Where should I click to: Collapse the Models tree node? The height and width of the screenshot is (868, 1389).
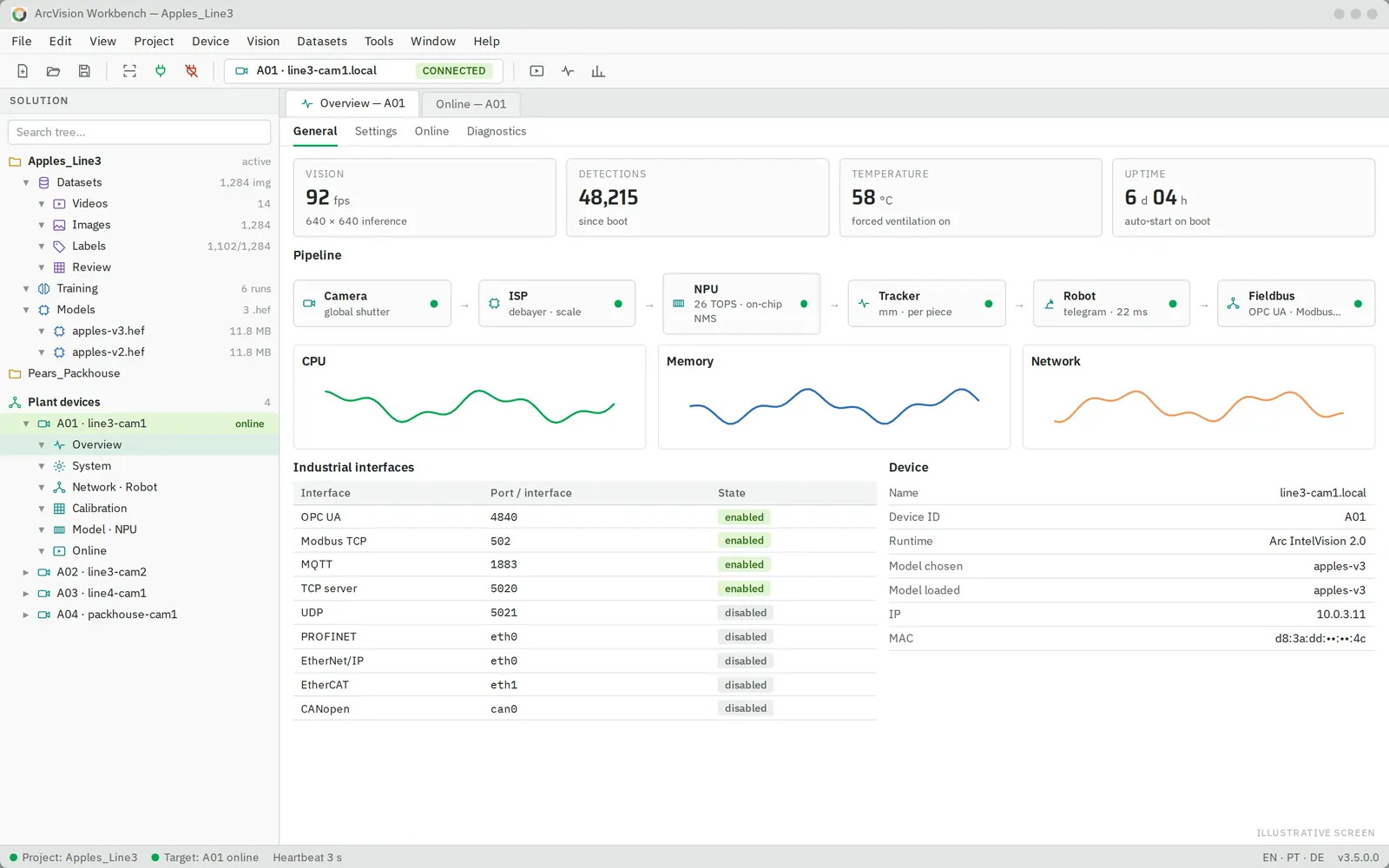(x=26, y=310)
